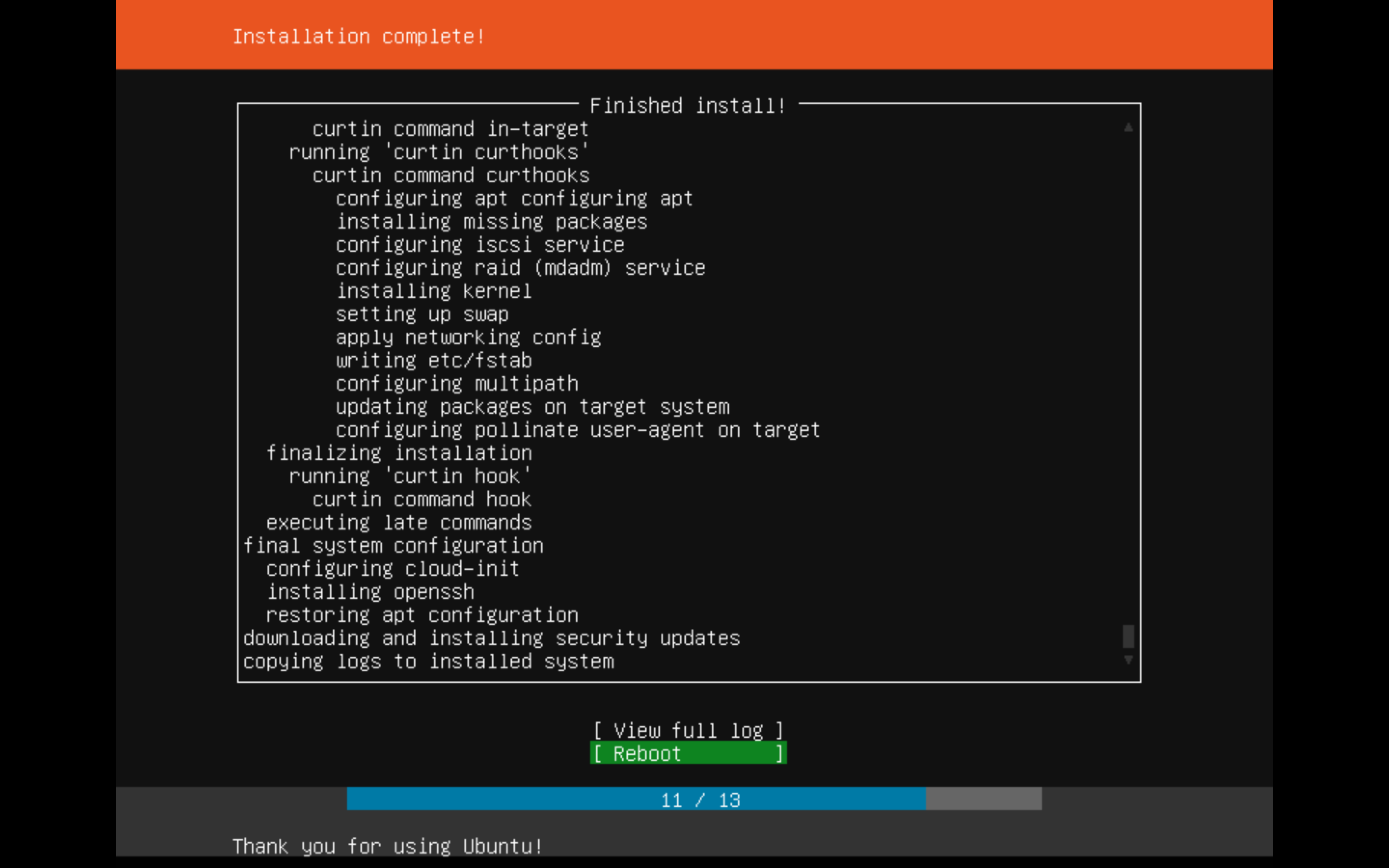Viewport: 1389px width, 868px height.
Task: Select log line 'executing late commands'
Action: [399, 523]
